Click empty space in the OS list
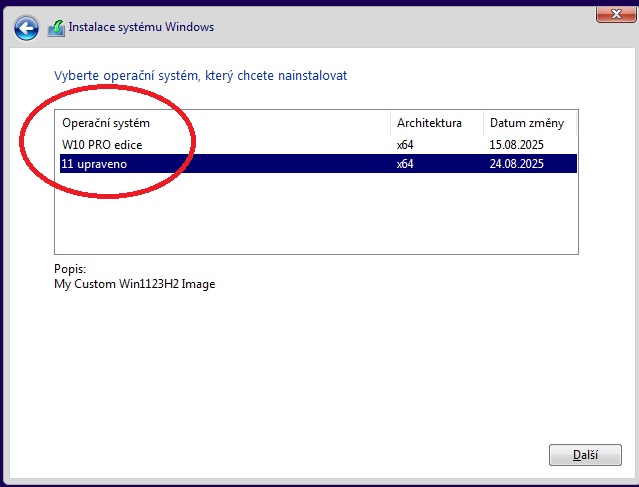Screen dimensions: 639x487 click(300, 215)
